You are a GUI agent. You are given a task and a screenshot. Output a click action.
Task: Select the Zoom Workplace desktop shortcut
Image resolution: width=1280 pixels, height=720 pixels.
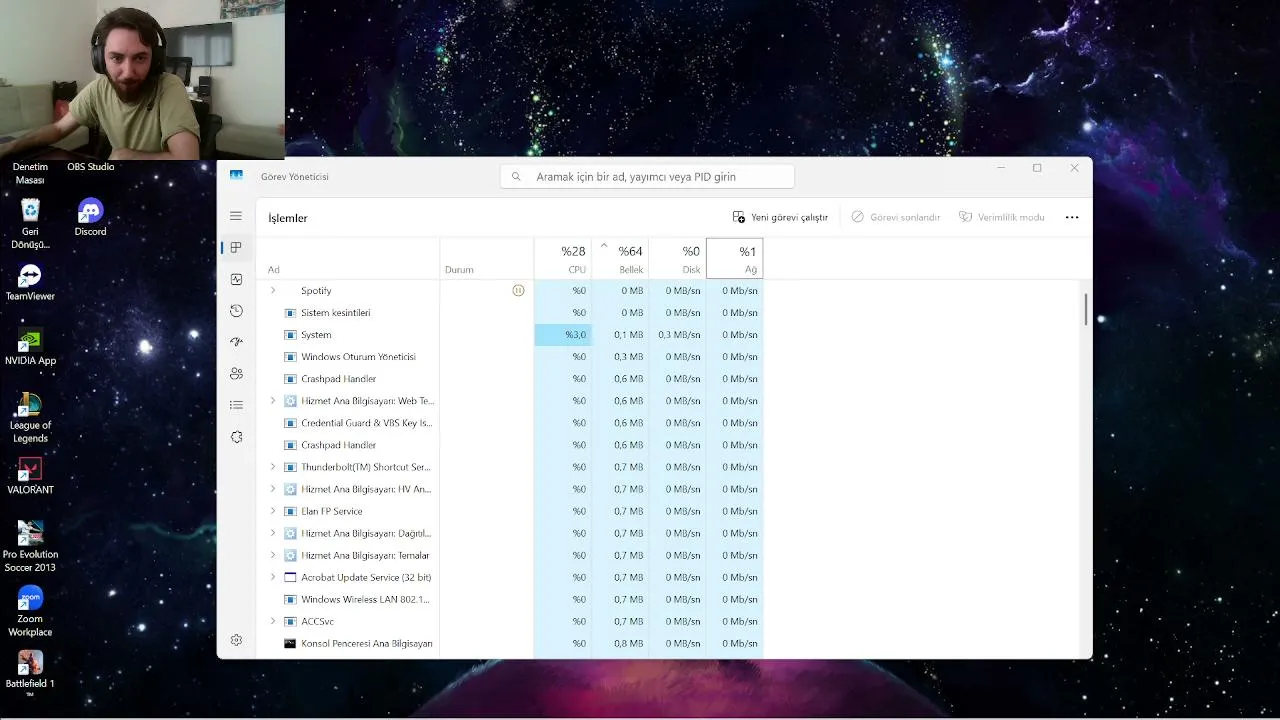(30, 612)
